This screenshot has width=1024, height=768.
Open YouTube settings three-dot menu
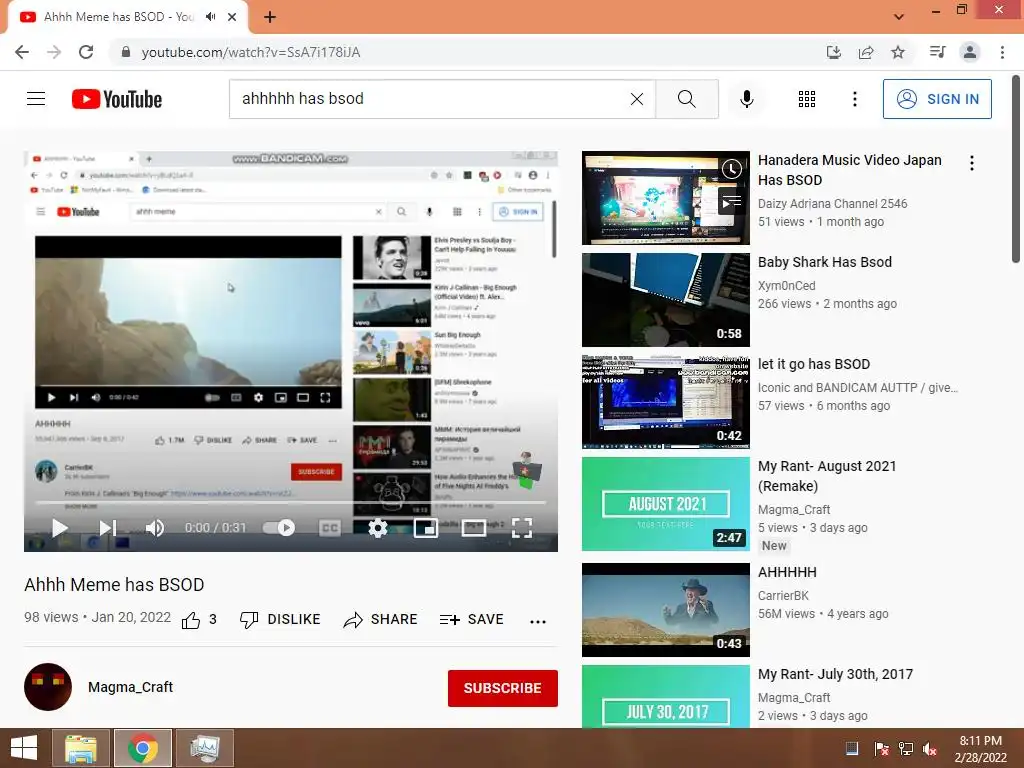point(854,99)
